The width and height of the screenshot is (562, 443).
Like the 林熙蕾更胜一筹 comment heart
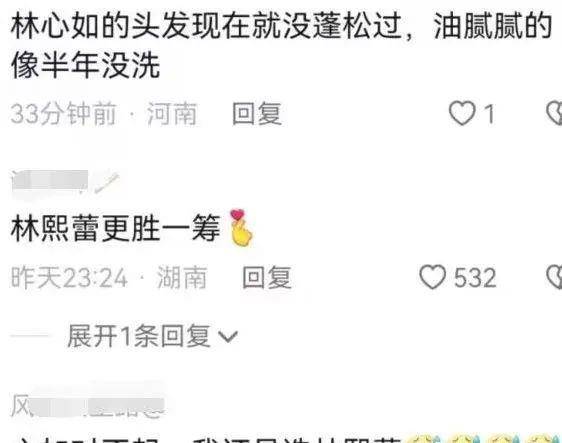click(x=433, y=277)
